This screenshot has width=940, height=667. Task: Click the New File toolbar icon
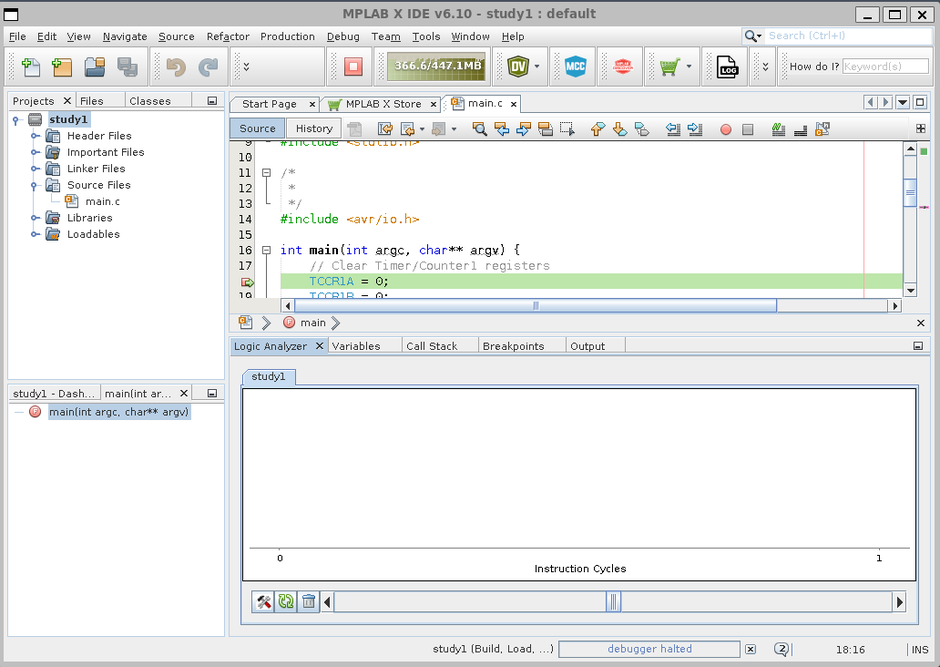(x=31, y=67)
